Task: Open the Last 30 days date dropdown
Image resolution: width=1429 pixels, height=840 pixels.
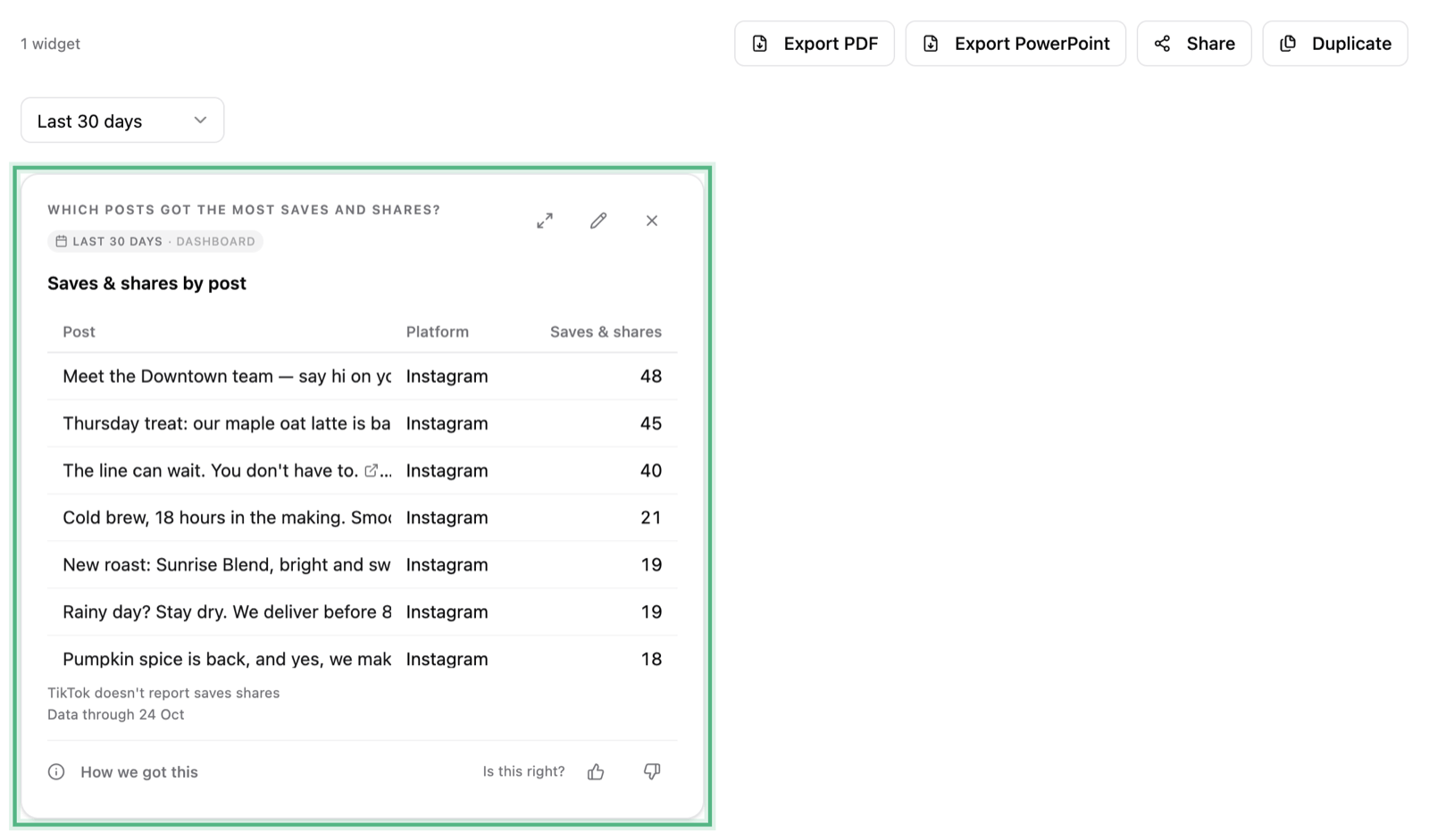Action: 122,121
